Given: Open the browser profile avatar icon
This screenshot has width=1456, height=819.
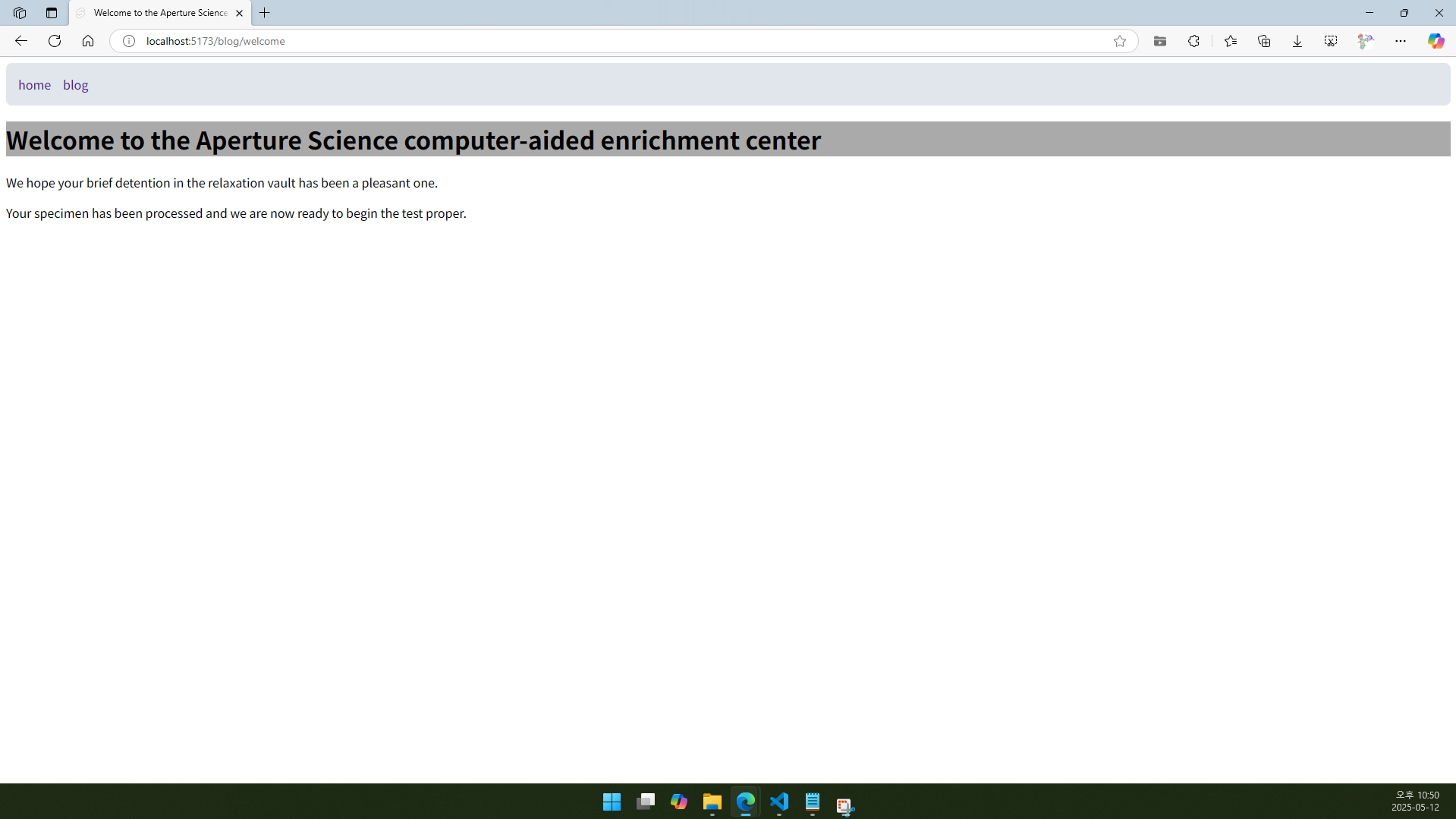Looking at the screenshot, I should (1365, 41).
